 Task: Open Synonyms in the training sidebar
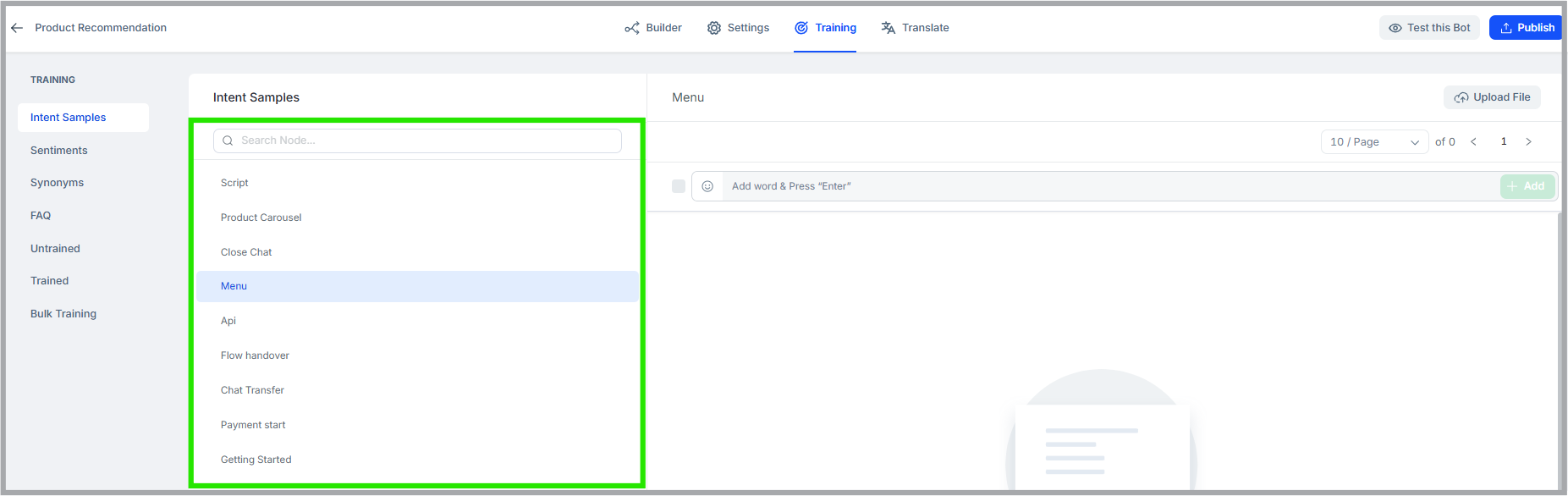[x=57, y=183]
